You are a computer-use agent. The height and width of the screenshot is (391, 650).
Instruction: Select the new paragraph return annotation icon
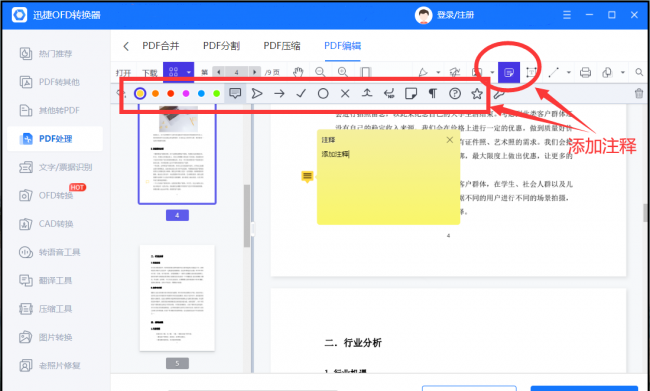coord(389,94)
